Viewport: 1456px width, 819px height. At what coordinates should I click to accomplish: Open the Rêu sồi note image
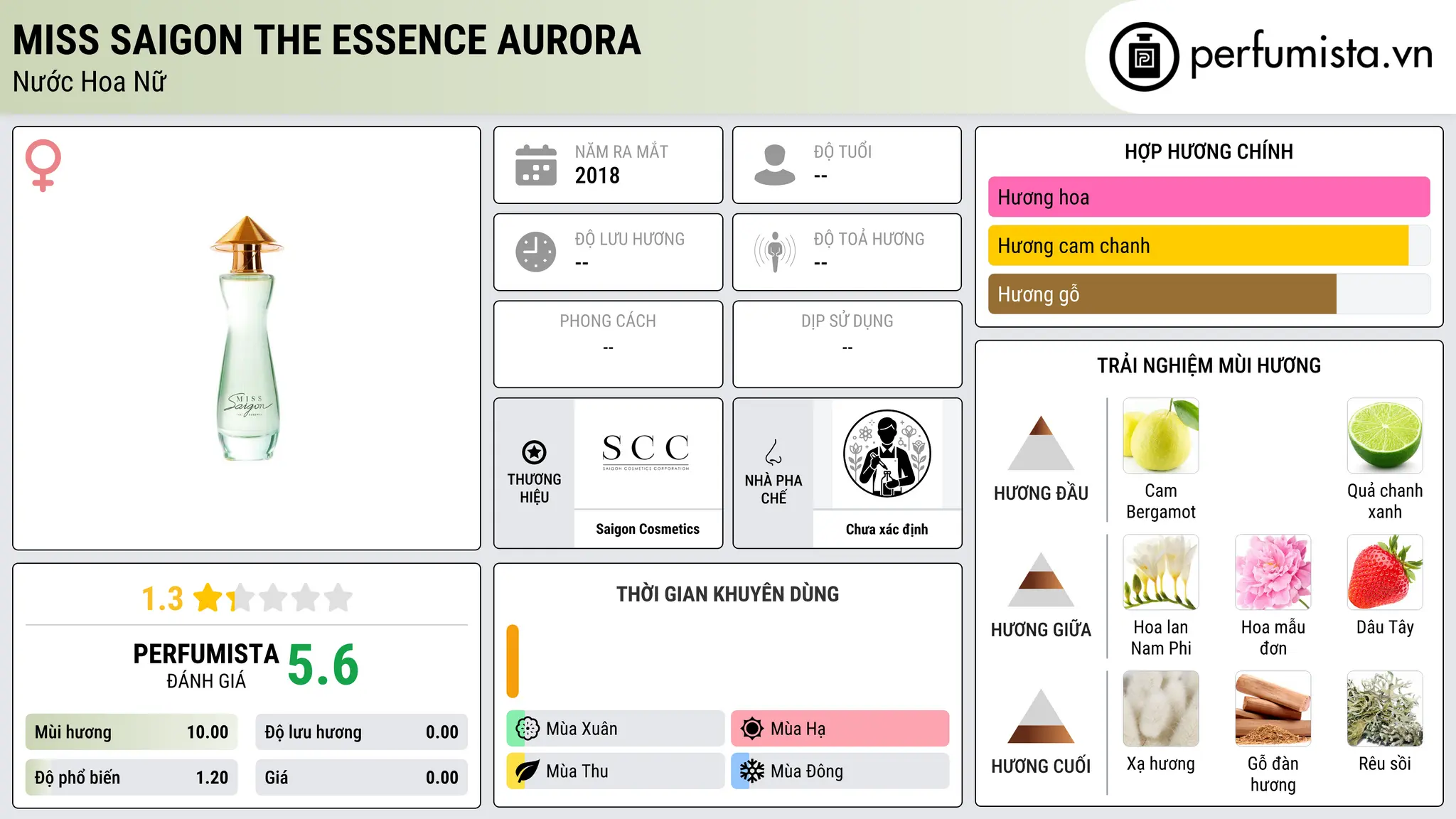[x=1385, y=709]
